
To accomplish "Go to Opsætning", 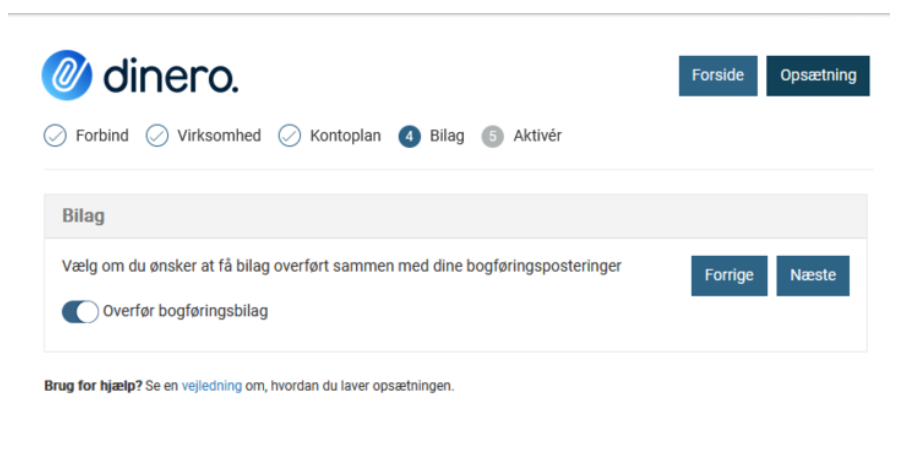I will point(817,76).
